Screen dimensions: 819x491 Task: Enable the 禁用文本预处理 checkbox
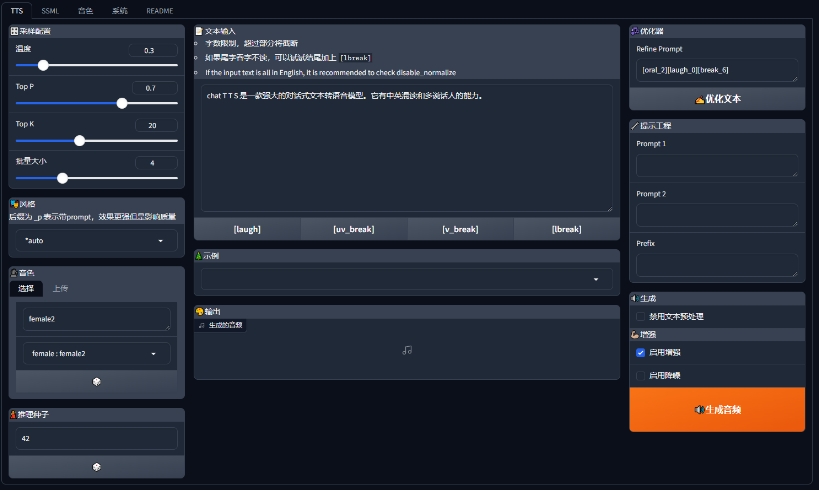pyautogui.click(x=641, y=316)
